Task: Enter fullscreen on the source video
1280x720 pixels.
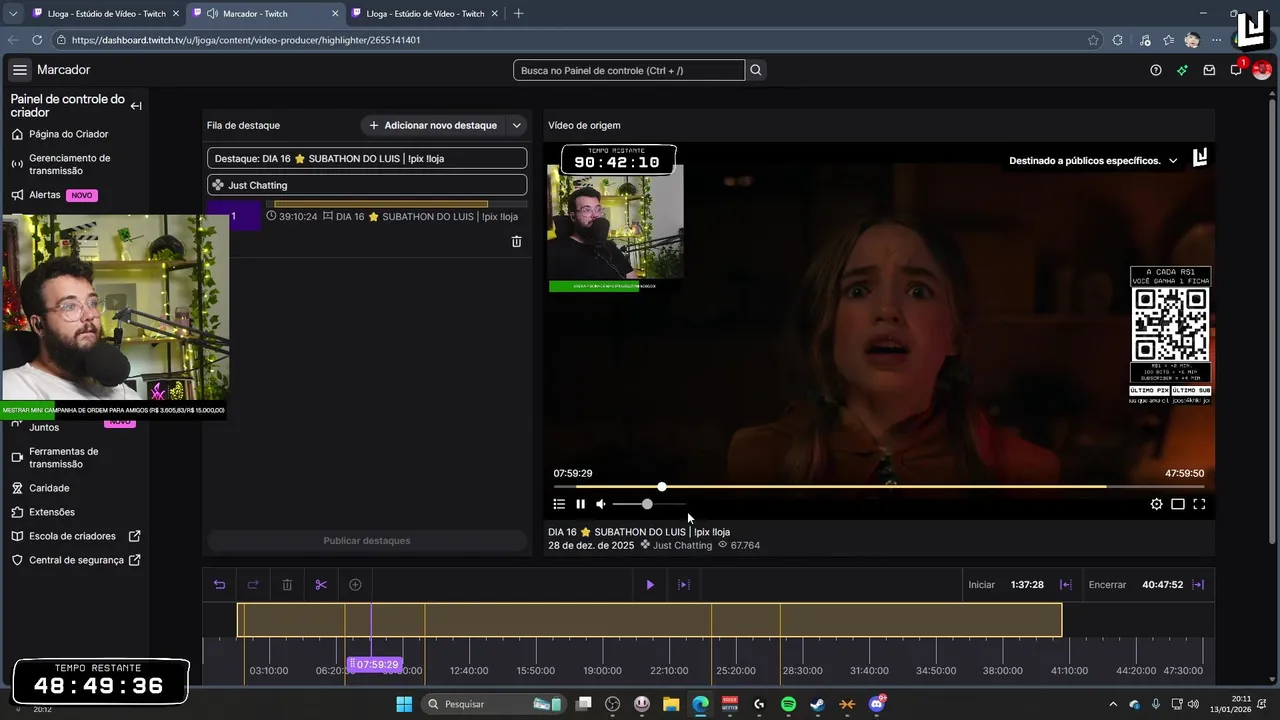Action: (x=1199, y=504)
